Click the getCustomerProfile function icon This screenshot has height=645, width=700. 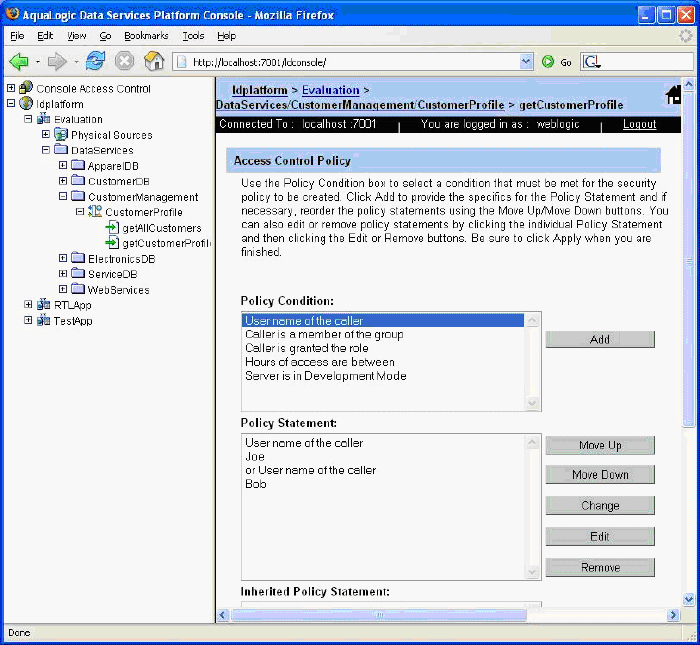point(112,242)
